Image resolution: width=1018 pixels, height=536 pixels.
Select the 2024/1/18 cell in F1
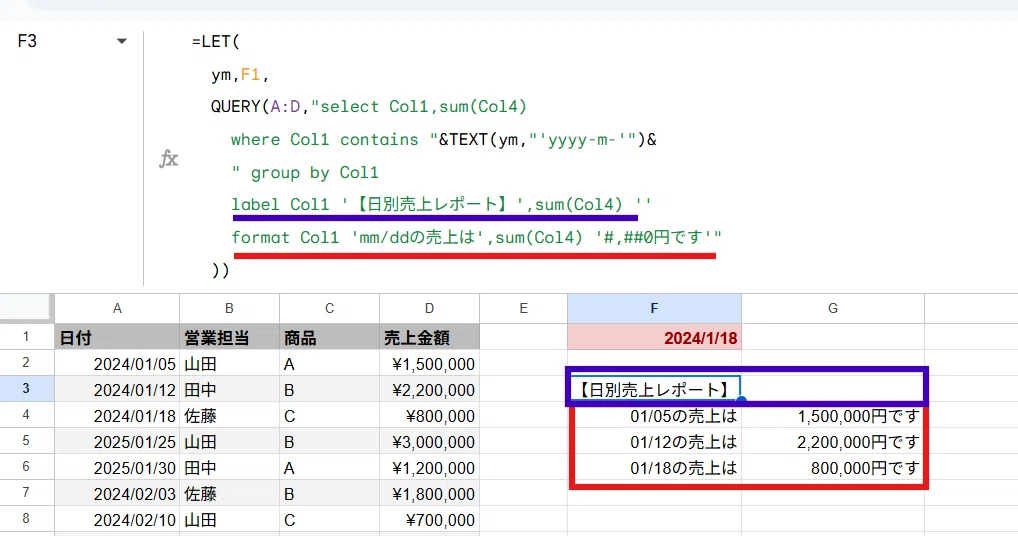coord(654,337)
